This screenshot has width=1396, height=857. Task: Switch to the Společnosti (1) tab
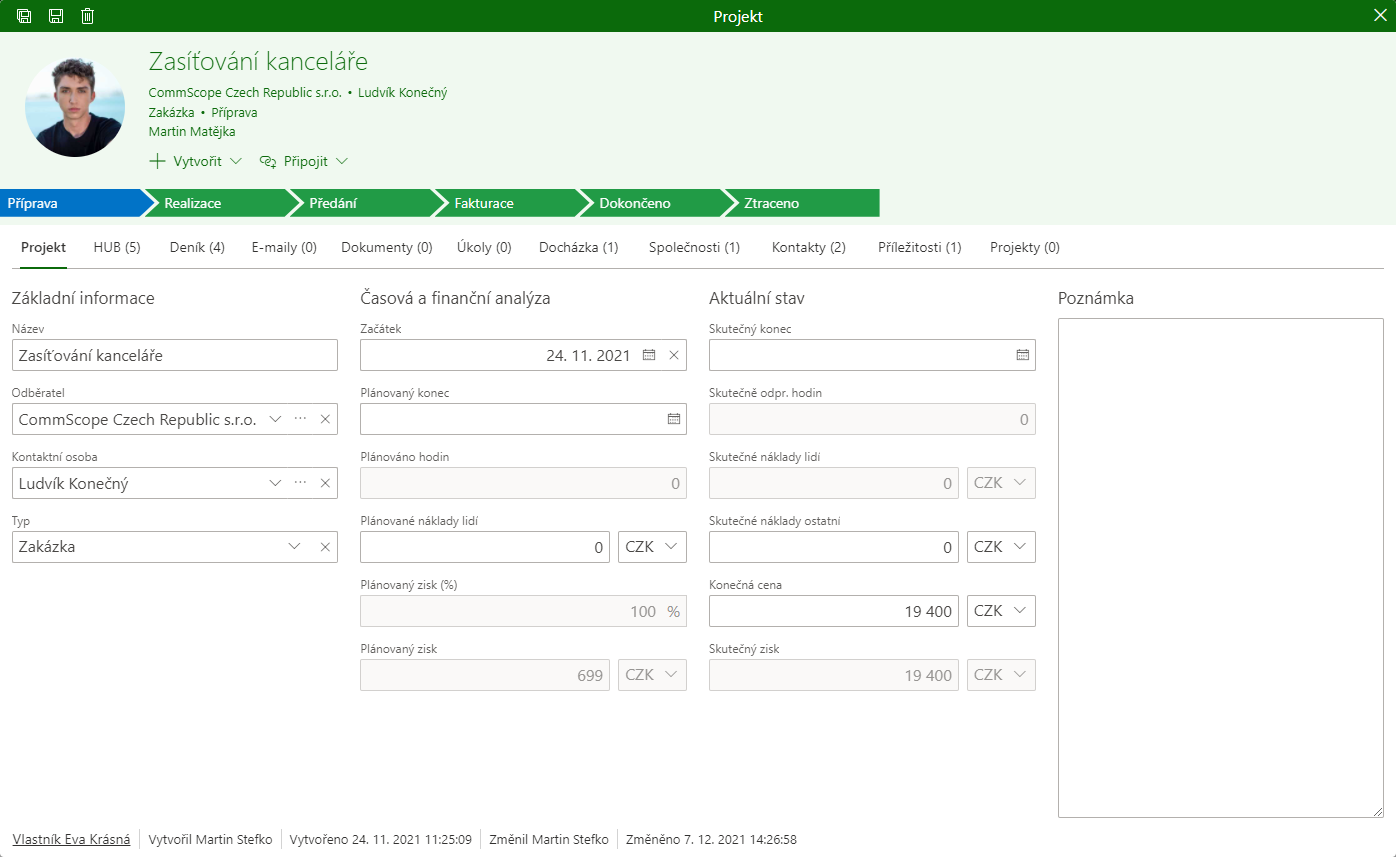(x=695, y=247)
